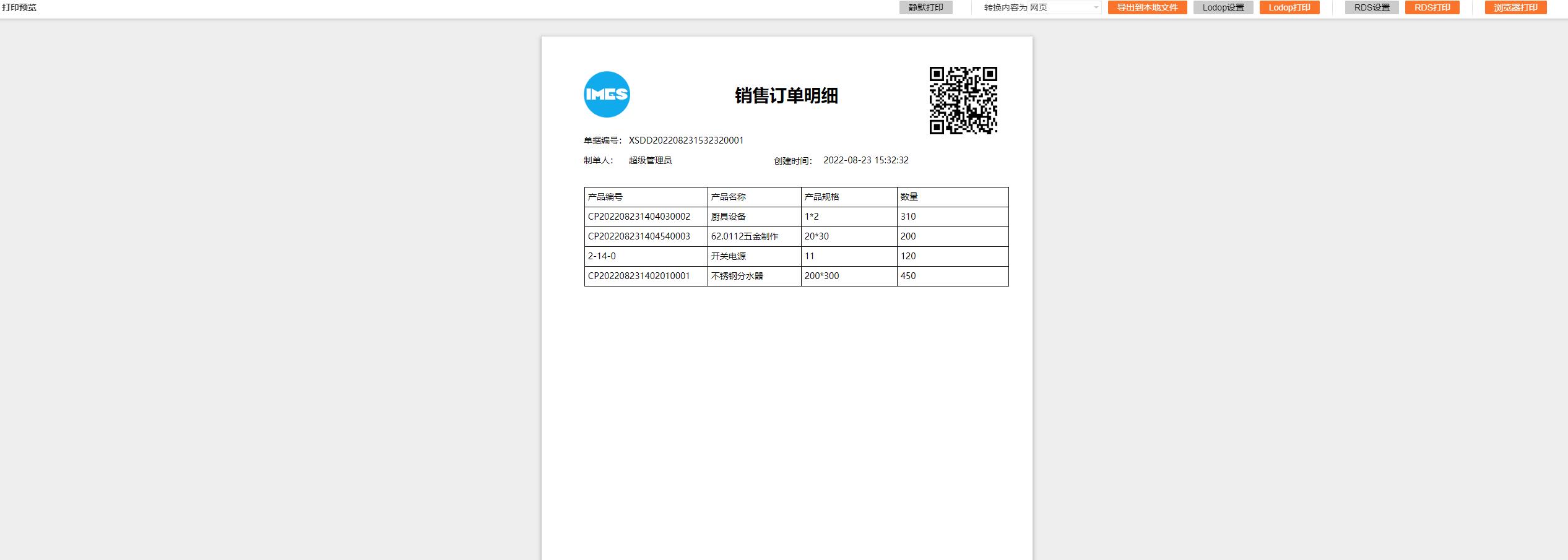Click the 打印预览 page title
Image resolution: width=1568 pixels, height=560 pixels.
click(19, 7)
